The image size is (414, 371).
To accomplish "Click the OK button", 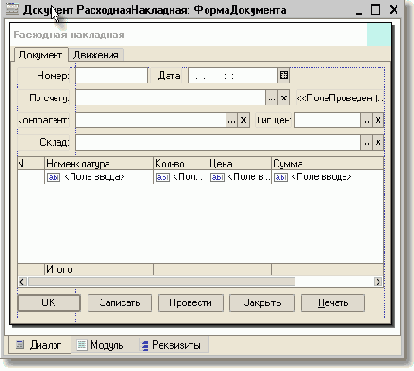I will (49, 303).
